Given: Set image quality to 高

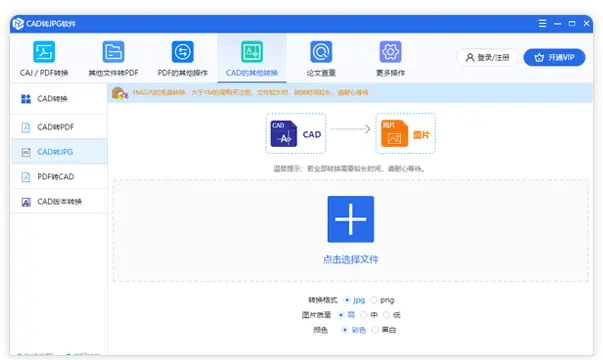Looking at the screenshot, I should [x=341, y=315].
